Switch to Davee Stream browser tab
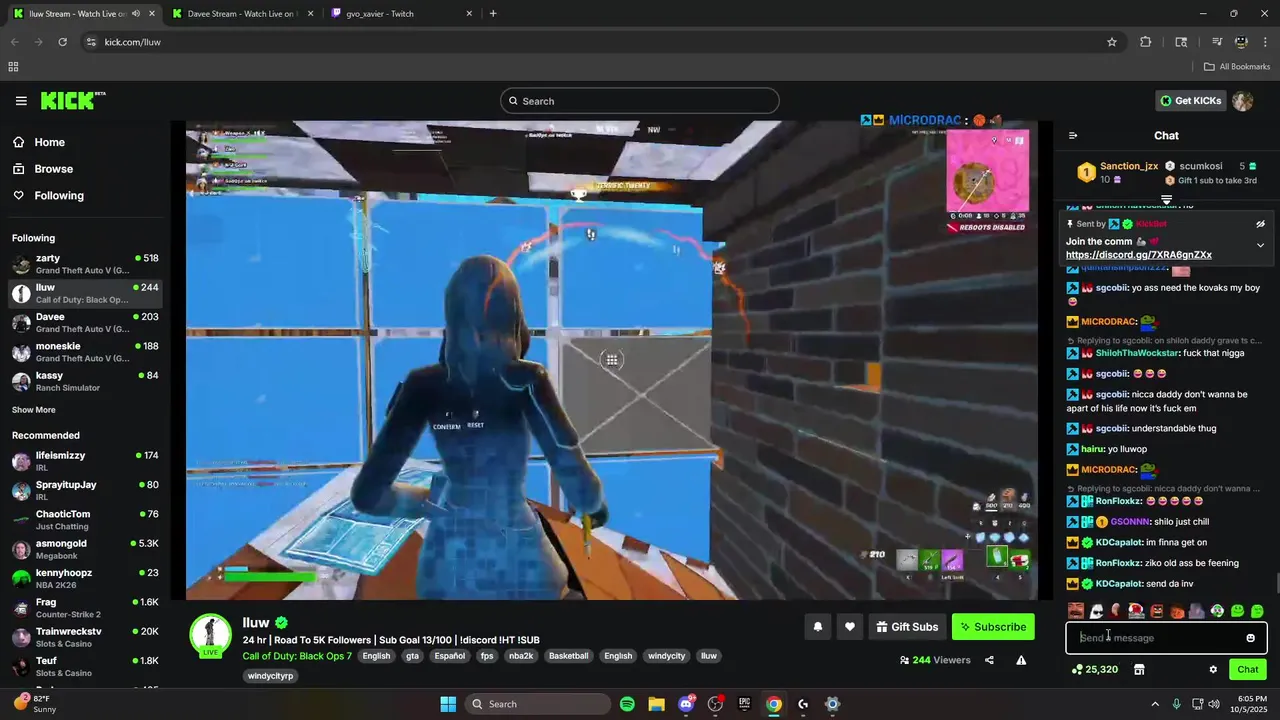The height and width of the screenshot is (720, 1280). click(243, 14)
